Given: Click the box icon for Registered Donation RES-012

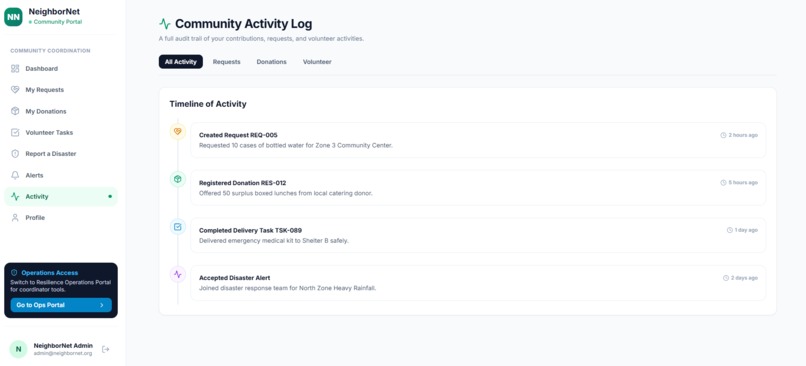Looking at the screenshot, I should pyautogui.click(x=177, y=179).
